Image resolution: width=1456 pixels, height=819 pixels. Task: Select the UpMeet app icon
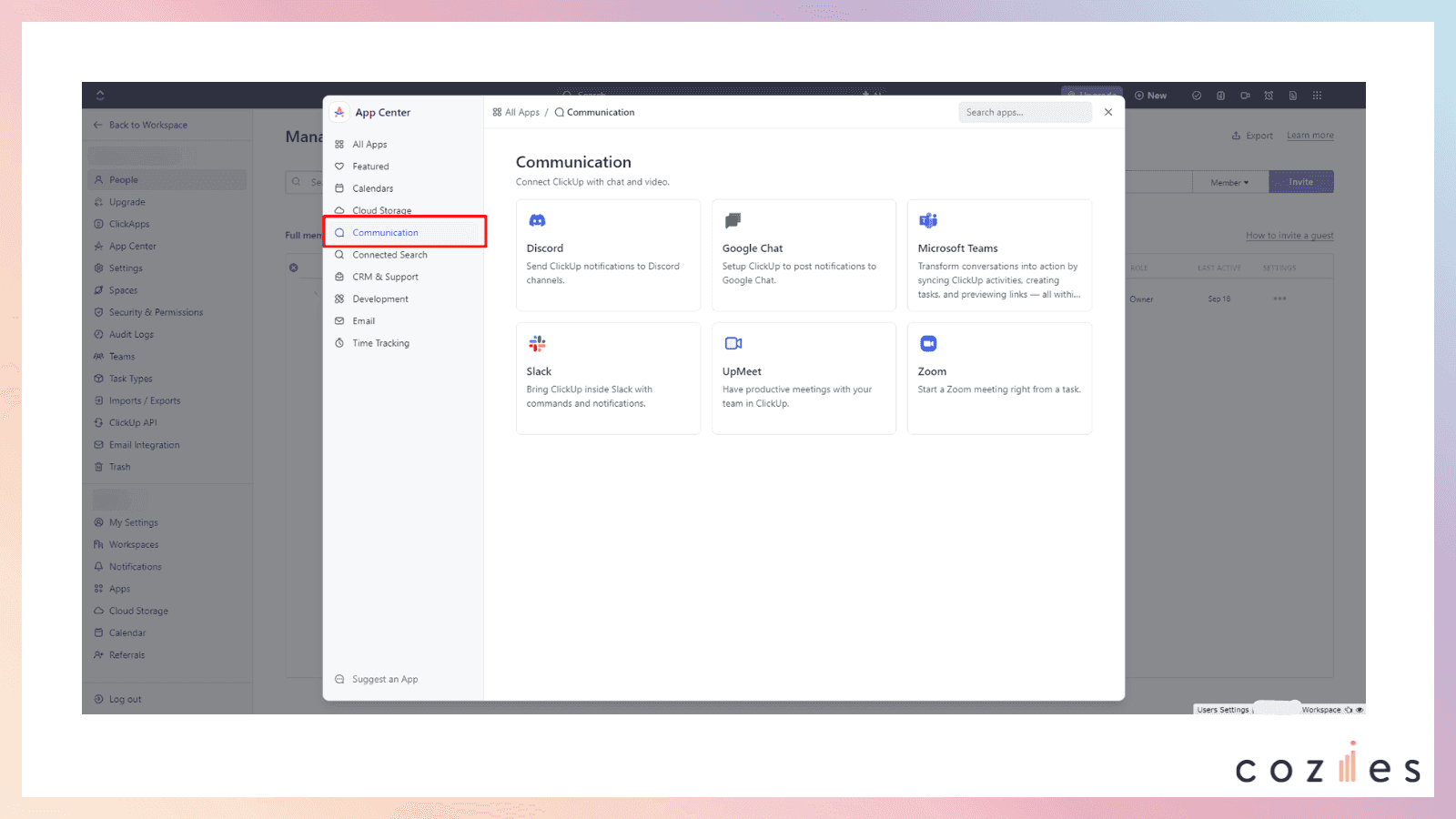[x=733, y=343]
